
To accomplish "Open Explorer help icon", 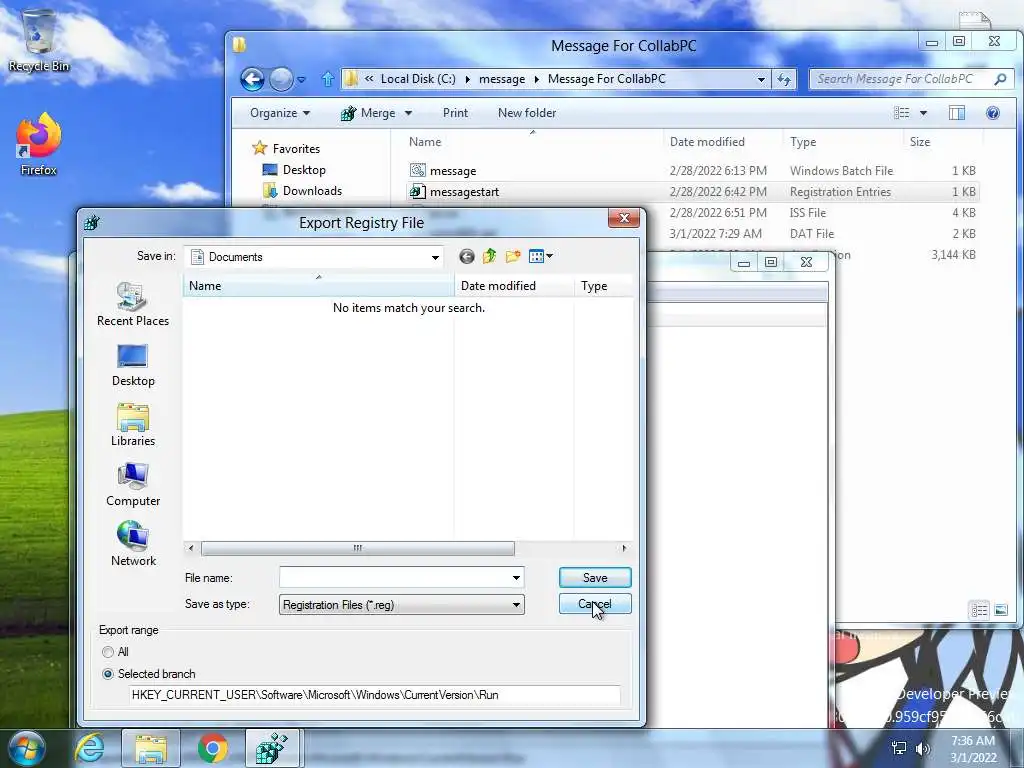I will point(993,113).
